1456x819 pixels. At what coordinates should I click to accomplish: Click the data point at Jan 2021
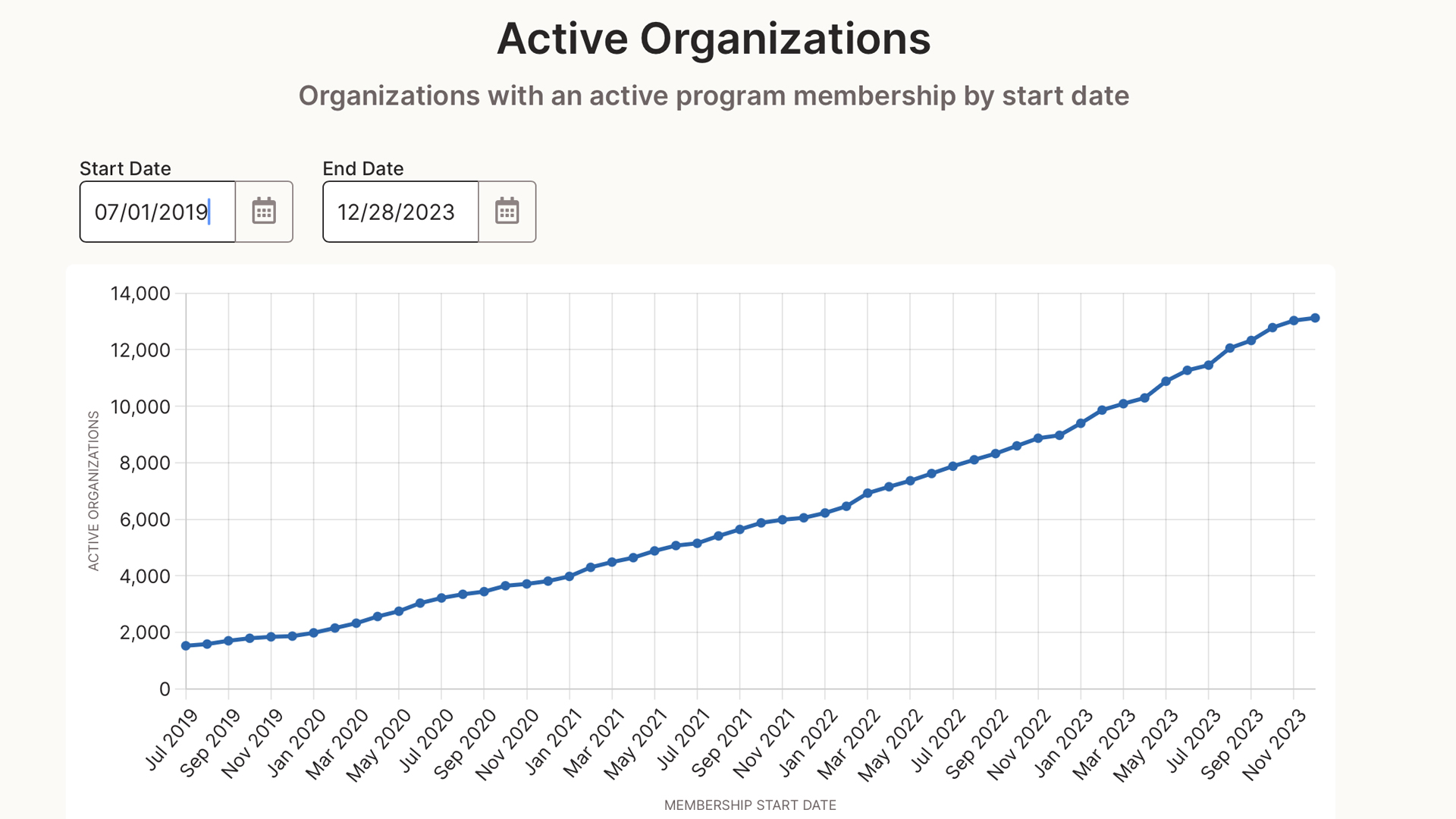click(570, 576)
